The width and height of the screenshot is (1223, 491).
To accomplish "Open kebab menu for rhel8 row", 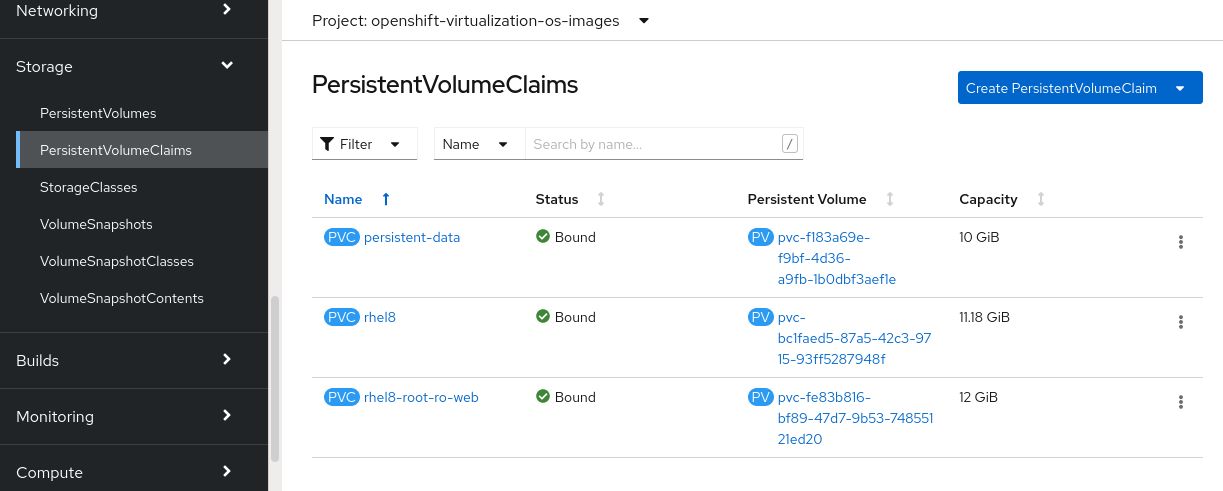I will (x=1181, y=322).
